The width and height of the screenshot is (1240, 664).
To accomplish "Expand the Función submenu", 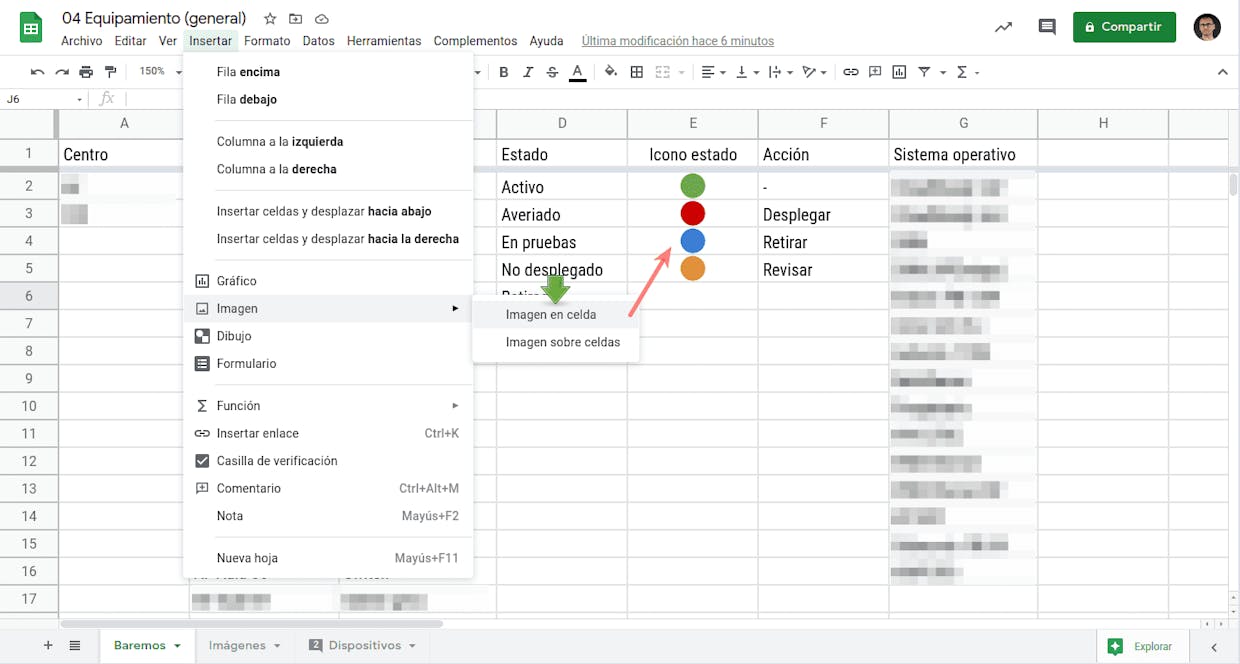I will (328, 406).
